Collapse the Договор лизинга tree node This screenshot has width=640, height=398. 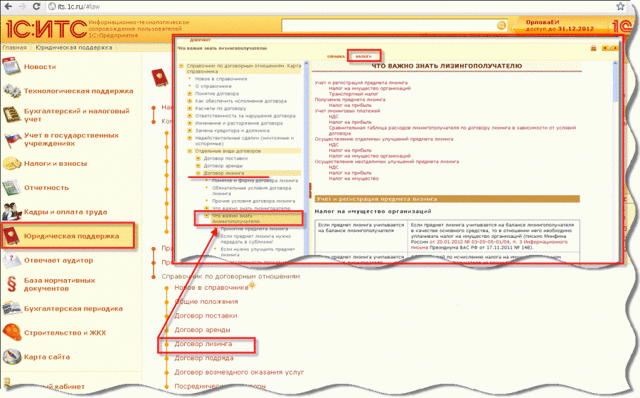[x=198, y=173]
